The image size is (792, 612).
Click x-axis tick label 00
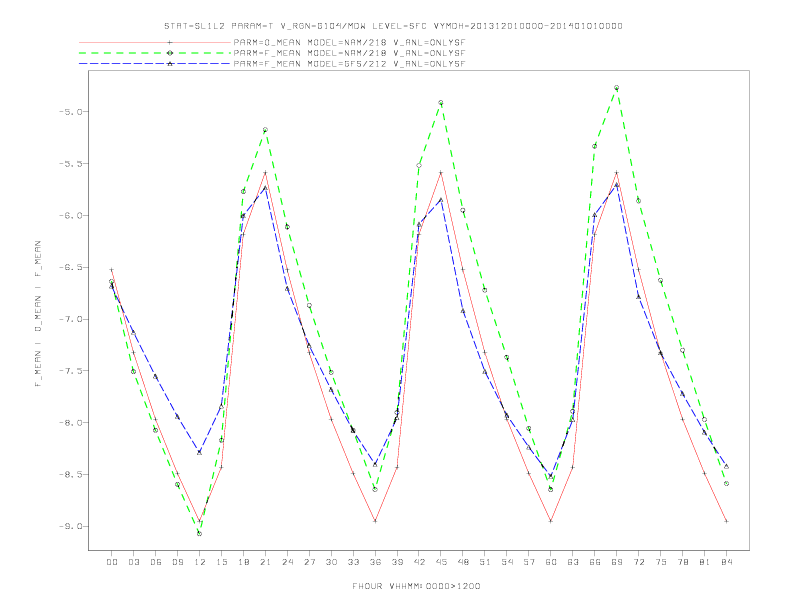point(112,562)
